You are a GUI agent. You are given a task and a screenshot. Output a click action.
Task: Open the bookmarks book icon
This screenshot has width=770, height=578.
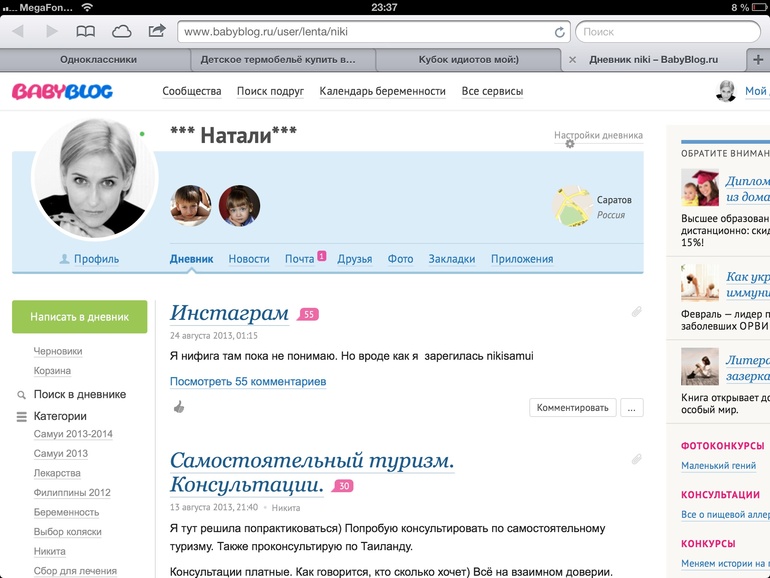[x=85, y=32]
